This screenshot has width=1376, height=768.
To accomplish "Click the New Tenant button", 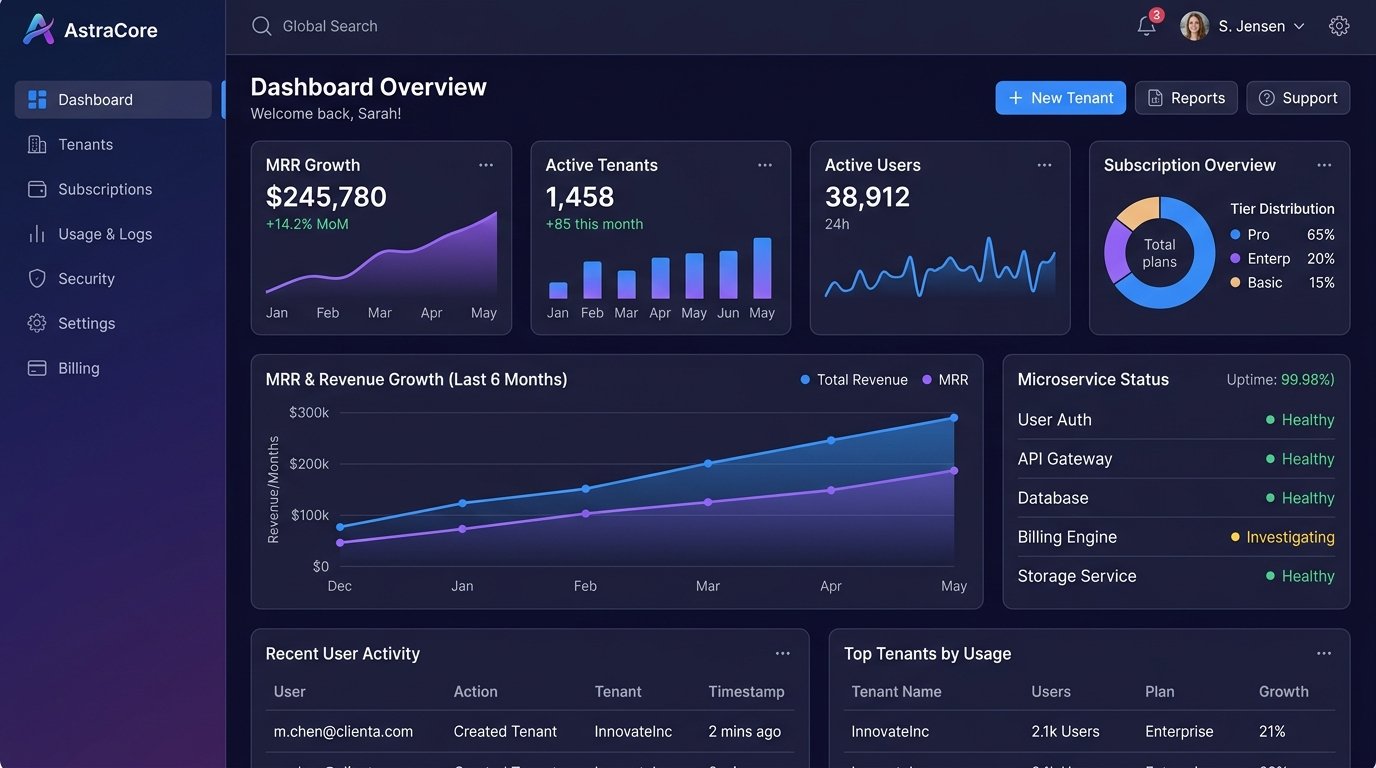I will [1061, 98].
